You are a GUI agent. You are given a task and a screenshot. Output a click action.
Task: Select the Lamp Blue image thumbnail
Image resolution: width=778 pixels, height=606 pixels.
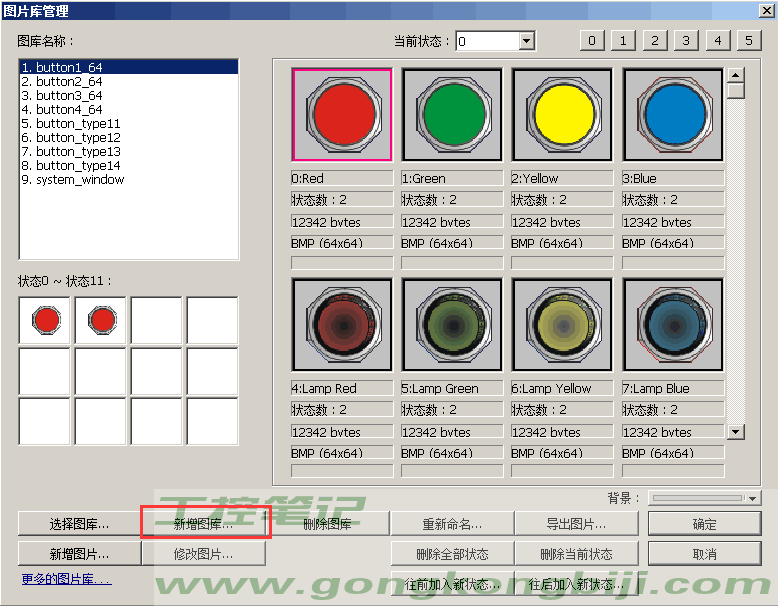click(673, 325)
